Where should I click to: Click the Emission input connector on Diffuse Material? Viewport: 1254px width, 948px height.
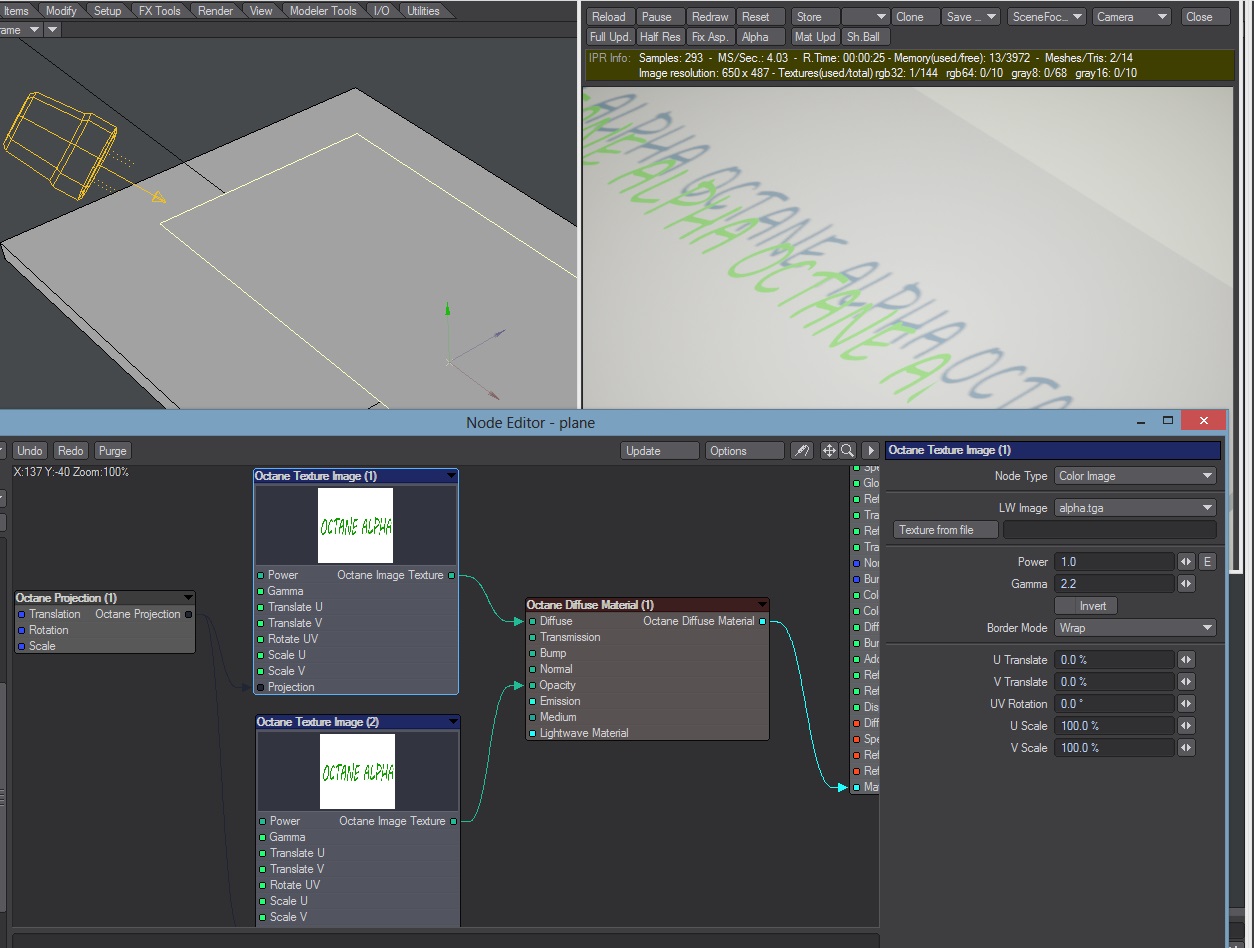pyautogui.click(x=533, y=701)
